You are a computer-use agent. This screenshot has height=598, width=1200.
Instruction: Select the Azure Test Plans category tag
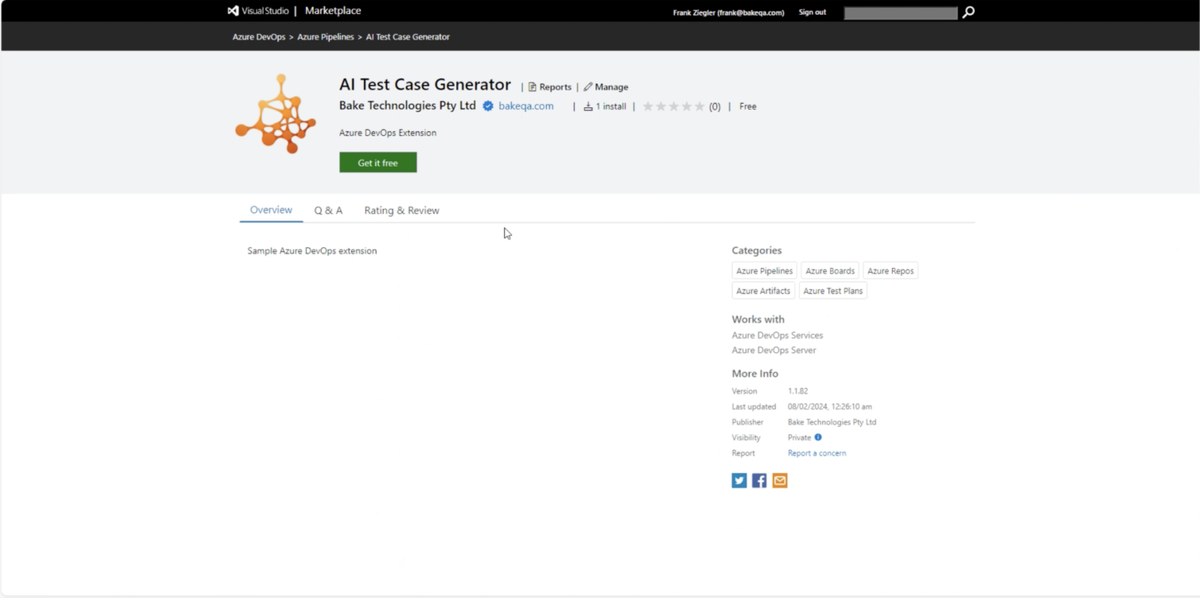tap(833, 291)
